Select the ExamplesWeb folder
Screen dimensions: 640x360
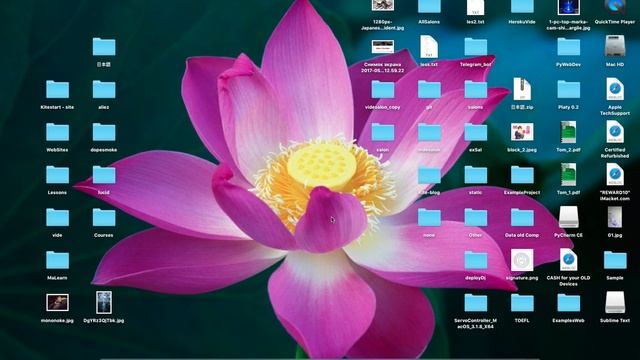click(569, 303)
